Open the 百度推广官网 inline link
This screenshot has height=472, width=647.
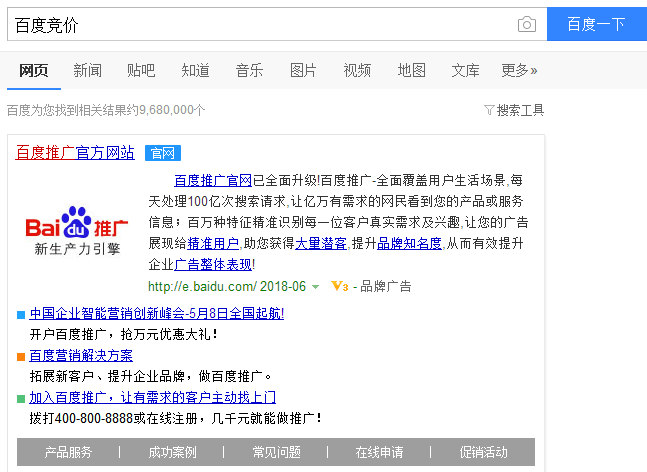pyautogui.click(x=213, y=180)
